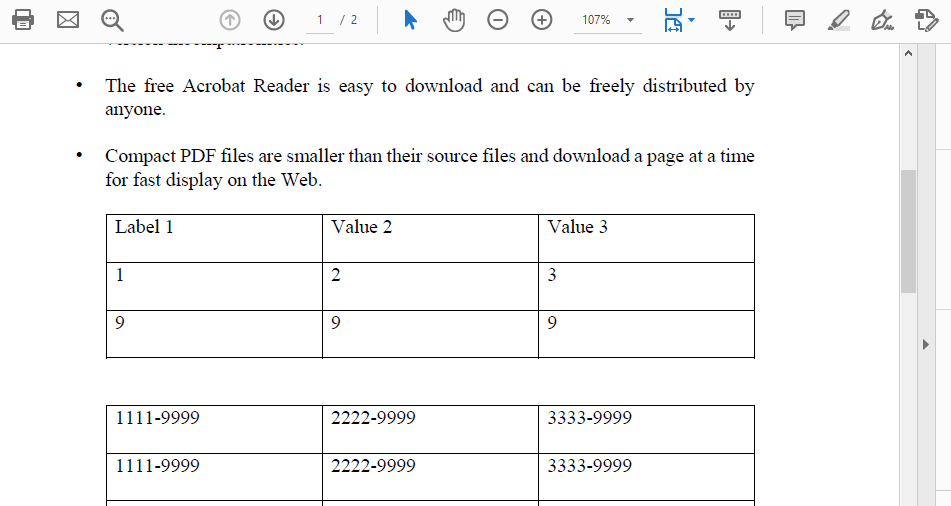The height and width of the screenshot is (506, 951).
Task: Send file by email icon
Action: point(68,20)
